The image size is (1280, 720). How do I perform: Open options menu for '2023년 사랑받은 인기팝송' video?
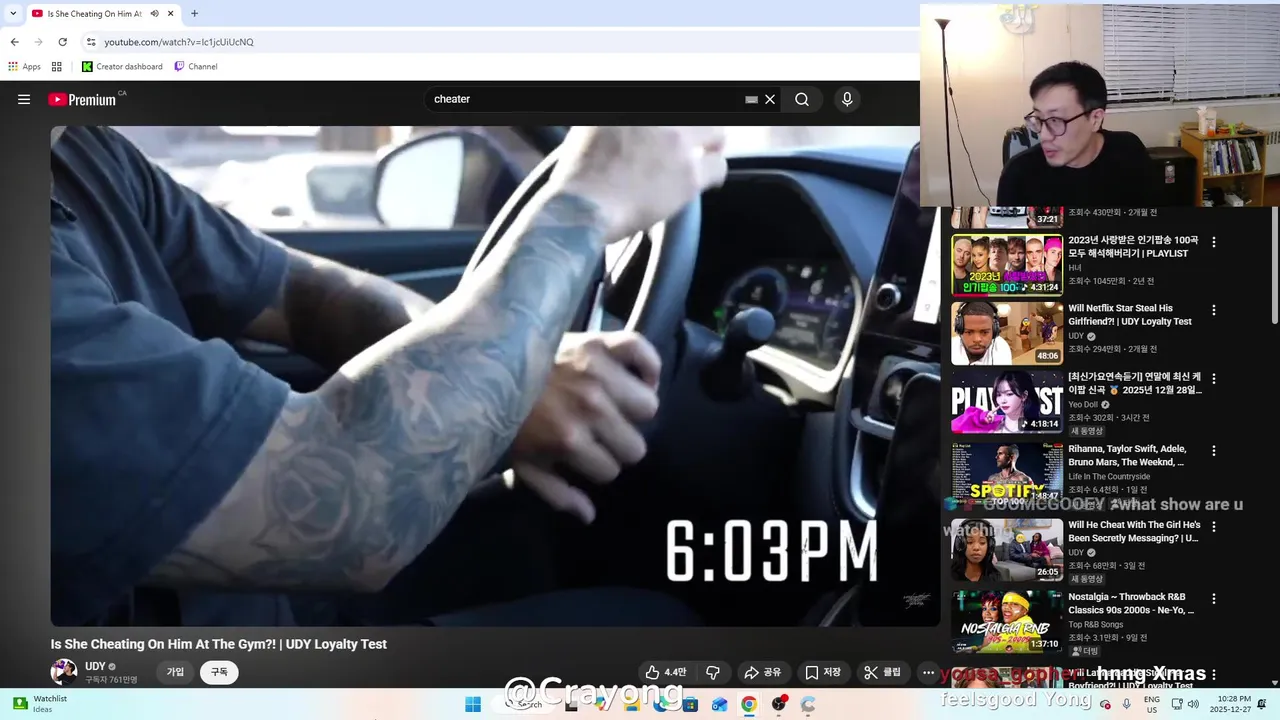(1214, 242)
